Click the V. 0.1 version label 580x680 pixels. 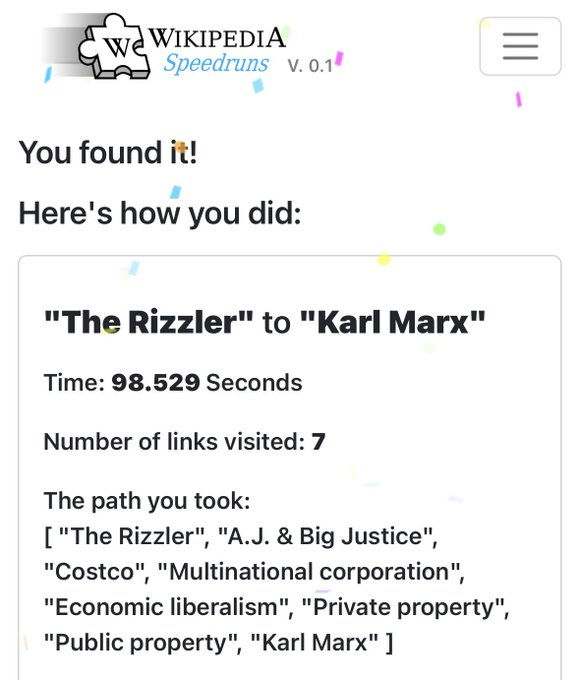[310, 66]
